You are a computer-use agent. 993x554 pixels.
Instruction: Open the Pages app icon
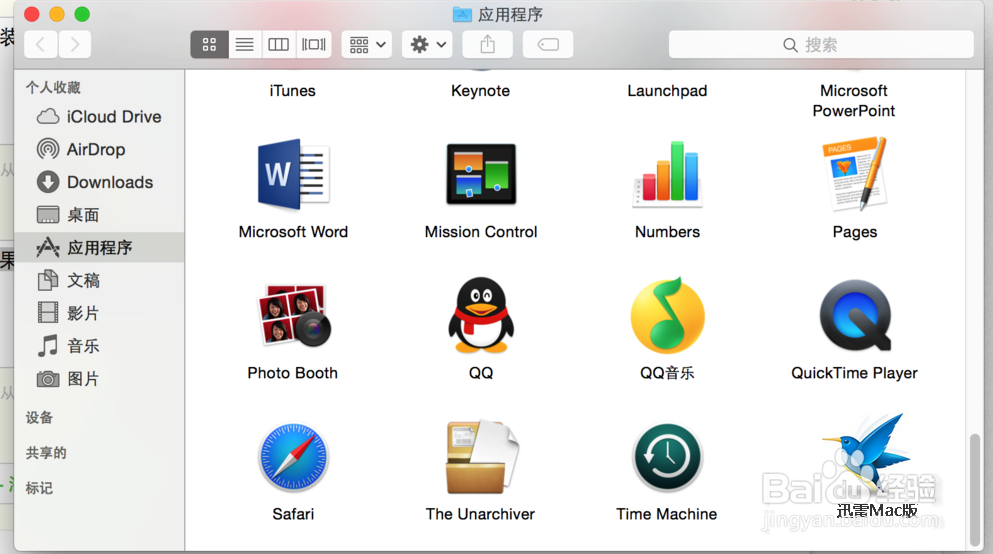(855, 174)
